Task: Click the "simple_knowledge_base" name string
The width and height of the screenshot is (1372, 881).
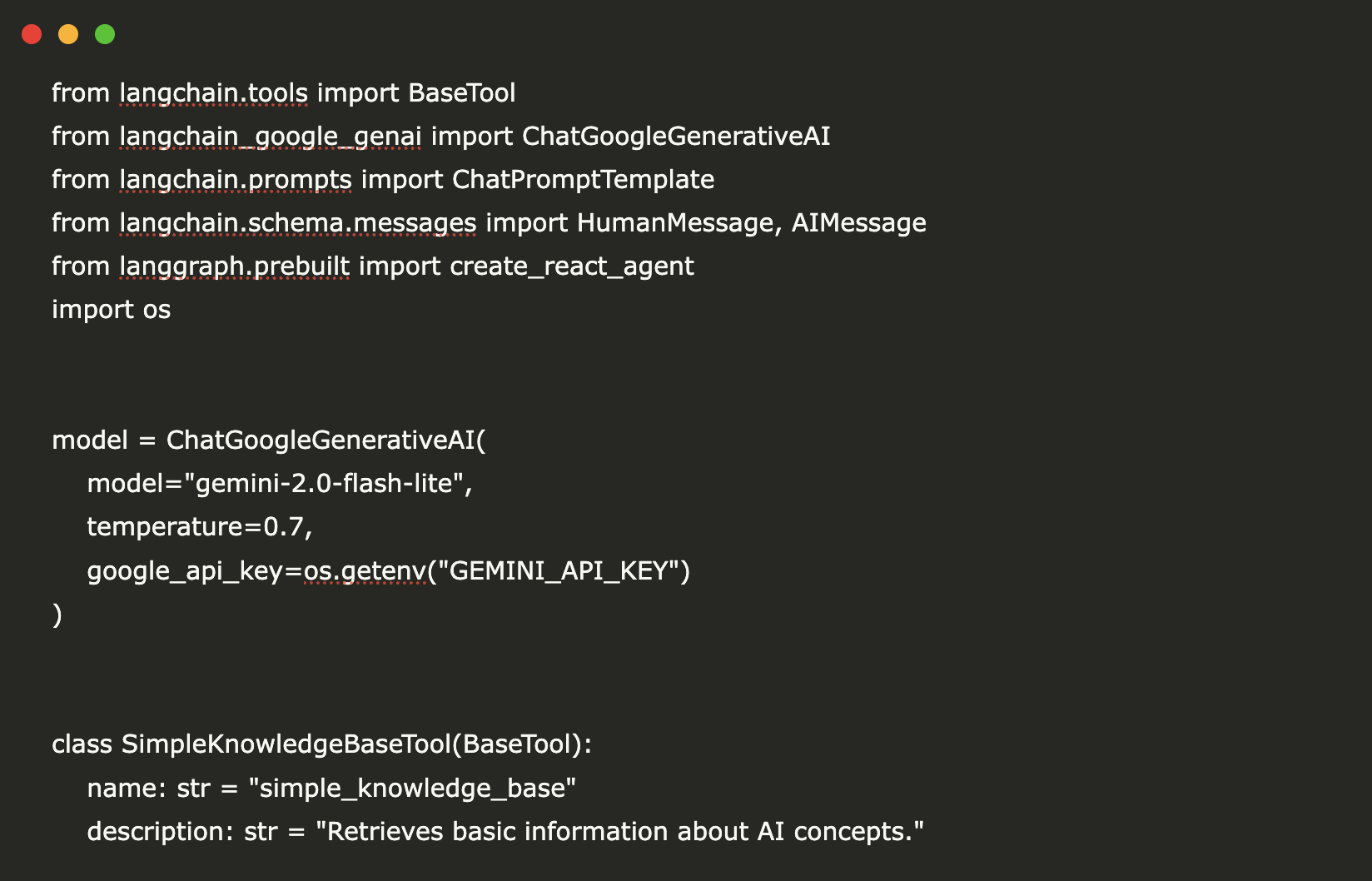Action: [x=412, y=789]
